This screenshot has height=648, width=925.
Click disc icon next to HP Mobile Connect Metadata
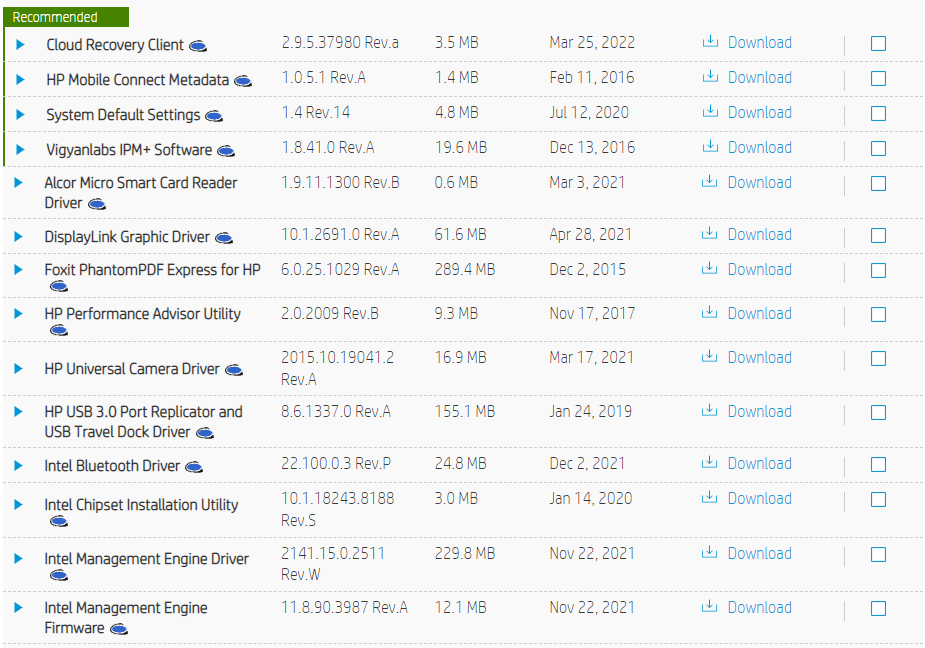click(242, 81)
